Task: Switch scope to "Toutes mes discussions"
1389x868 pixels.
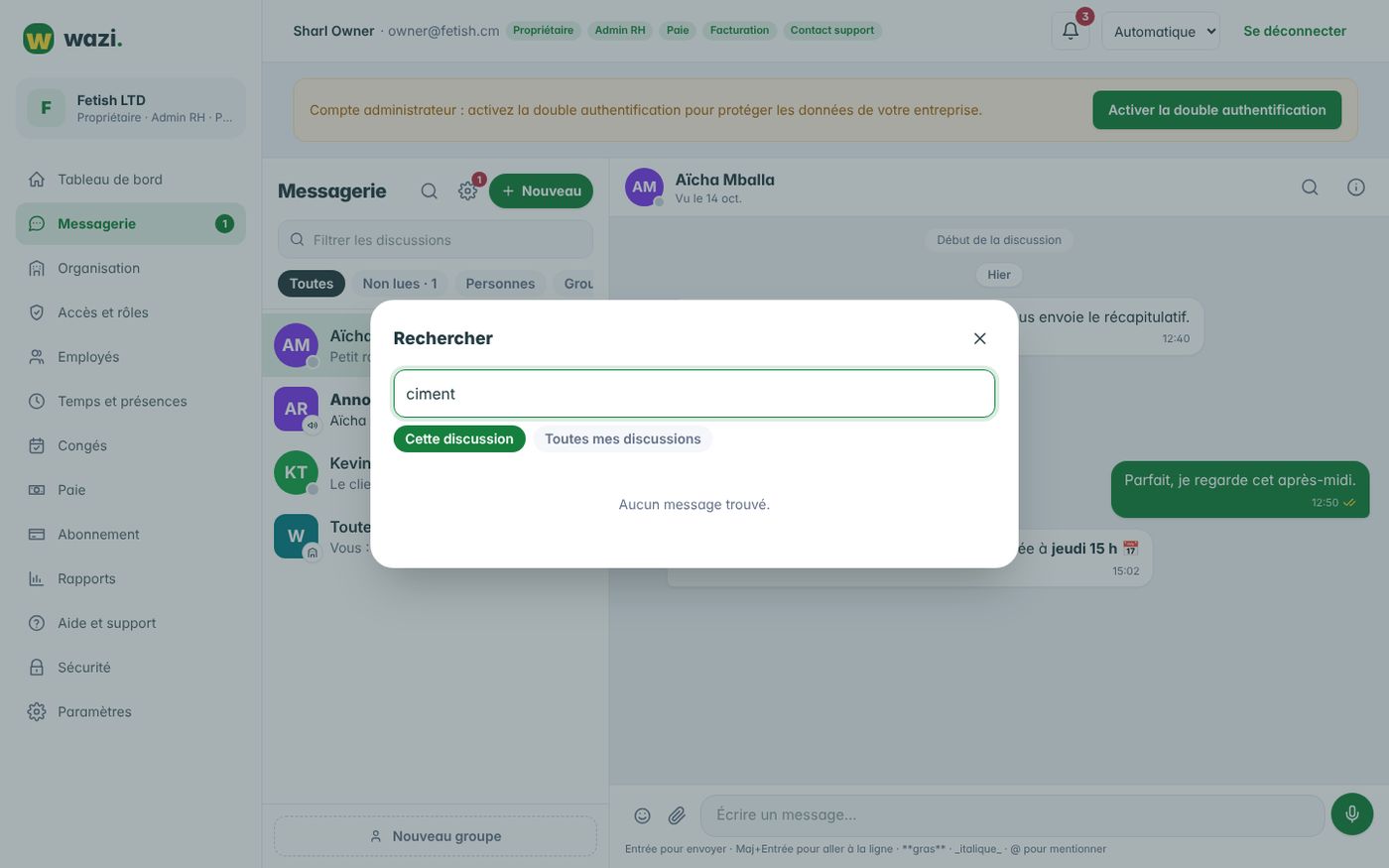Action: click(x=622, y=438)
